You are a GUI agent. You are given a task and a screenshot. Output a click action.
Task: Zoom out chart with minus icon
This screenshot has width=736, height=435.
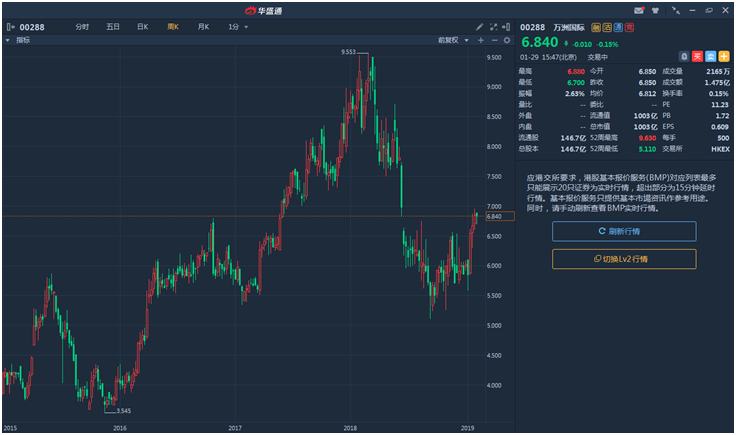point(494,40)
